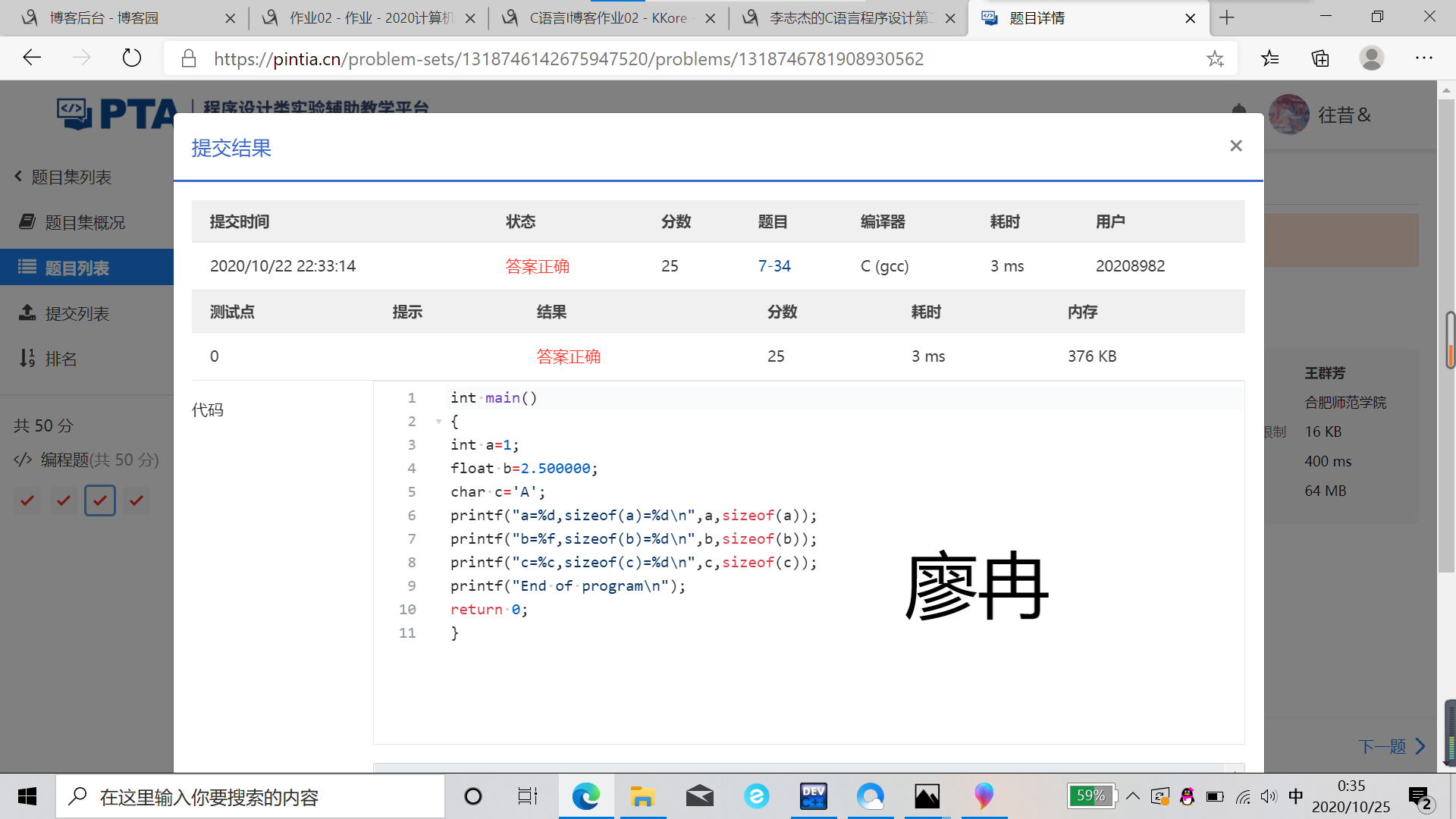Viewport: 1456px width, 819px height.
Task: Open 提交列表 sidebar menu item
Action: click(76, 313)
